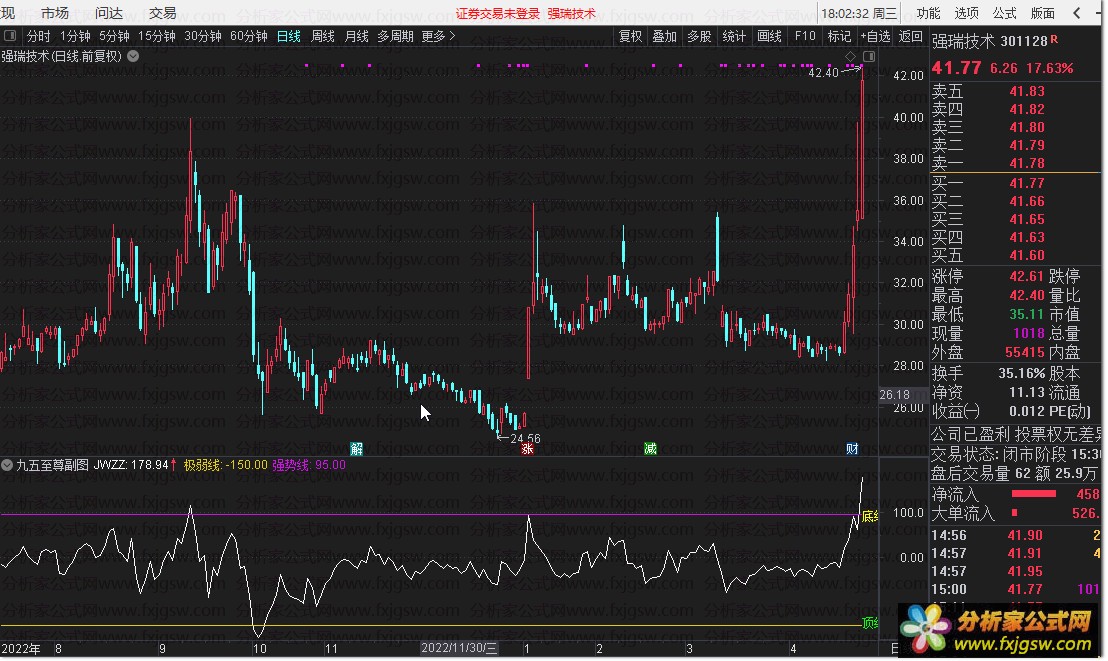
Task: Click the blue 财 marker on the chart
Action: pyautogui.click(x=852, y=448)
